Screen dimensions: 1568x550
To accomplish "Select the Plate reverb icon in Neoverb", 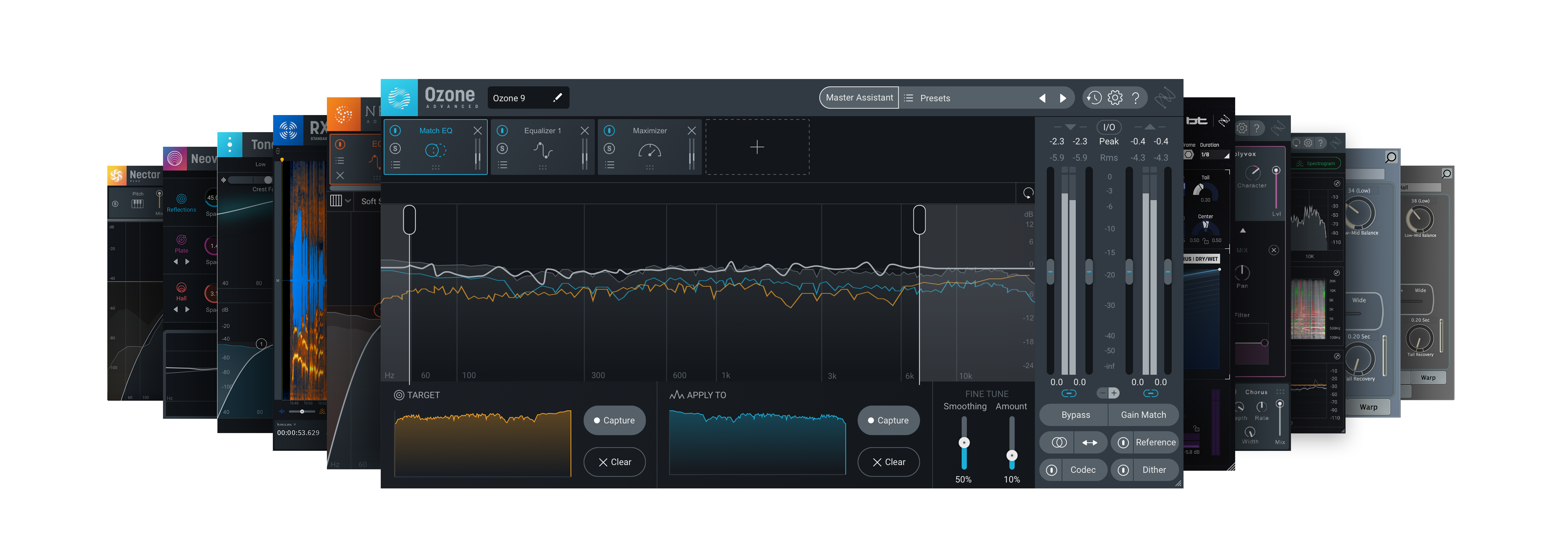I will tap(181, 240).
